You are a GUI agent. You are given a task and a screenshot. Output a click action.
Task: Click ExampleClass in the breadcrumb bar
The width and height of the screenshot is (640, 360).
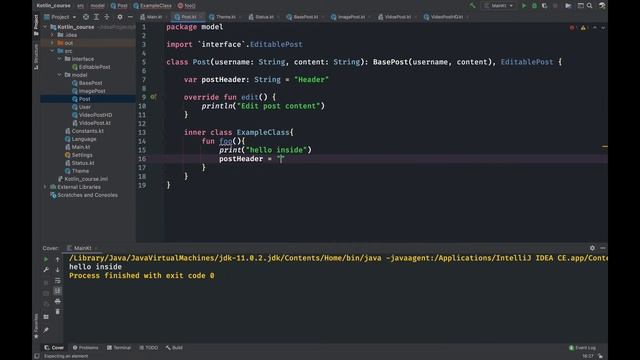(x=153, y=6)
